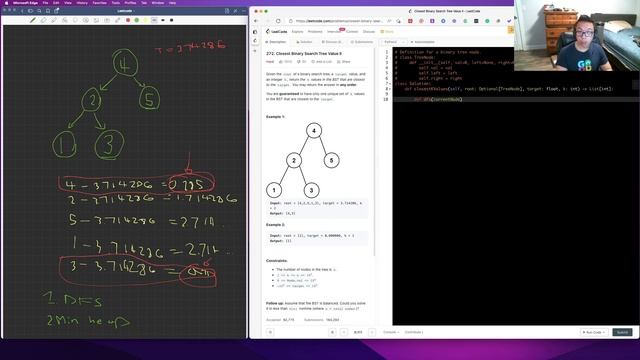Click the Edge address bar URL
The image size is (640, 360).
[x=339, y=21]
